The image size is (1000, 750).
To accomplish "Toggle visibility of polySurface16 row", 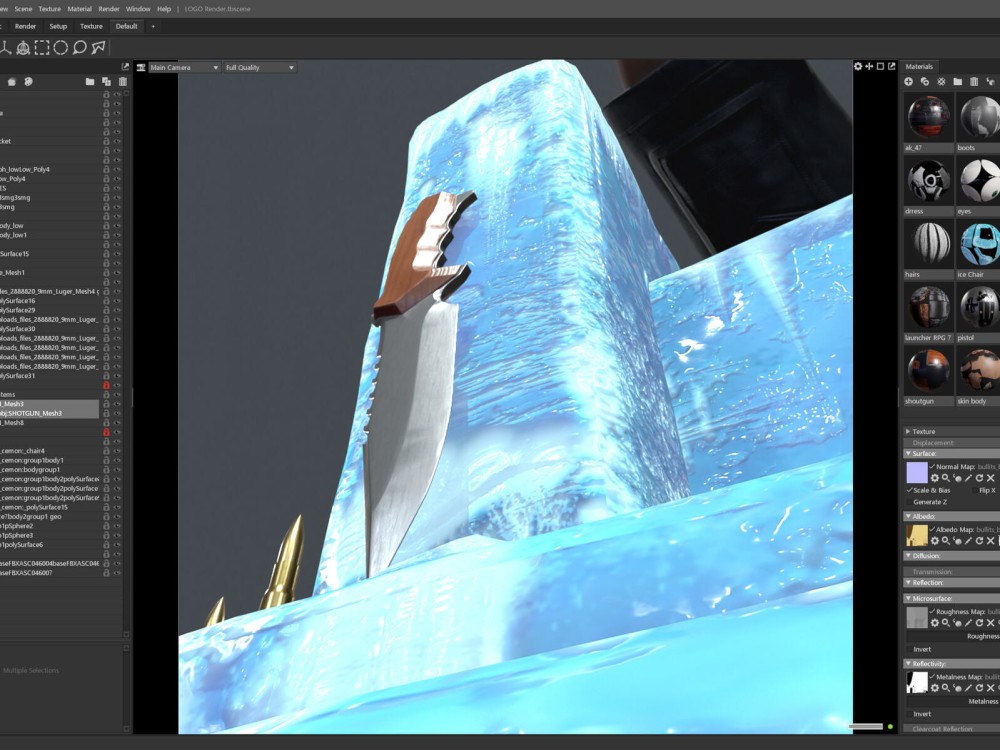I will (x=117, y=300).
